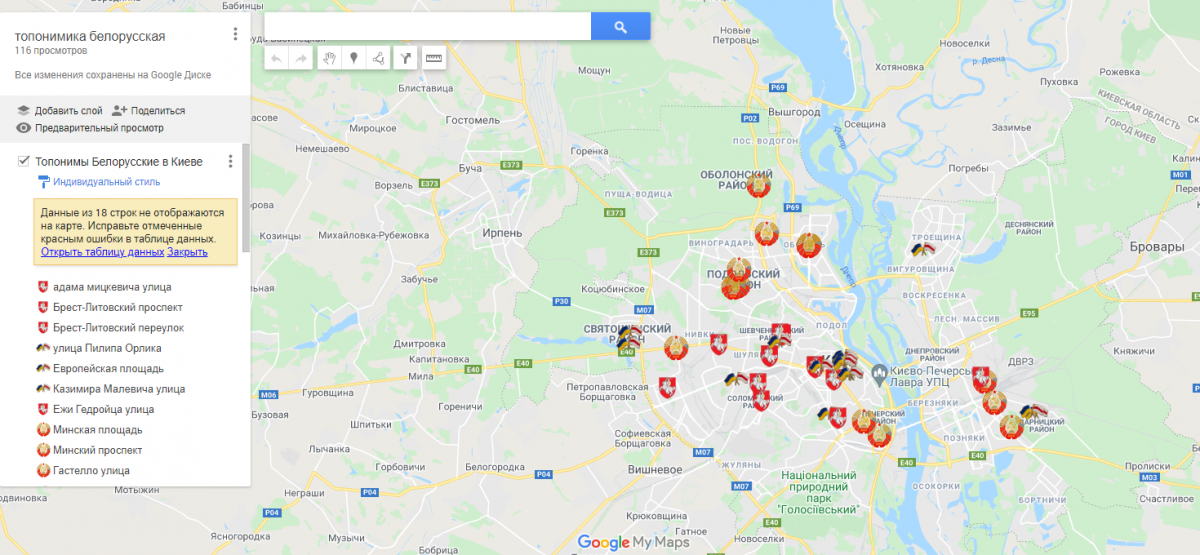Open the Открыть таблицу данных link
This screenshot has height=555, width=1200.
point(102,252)
